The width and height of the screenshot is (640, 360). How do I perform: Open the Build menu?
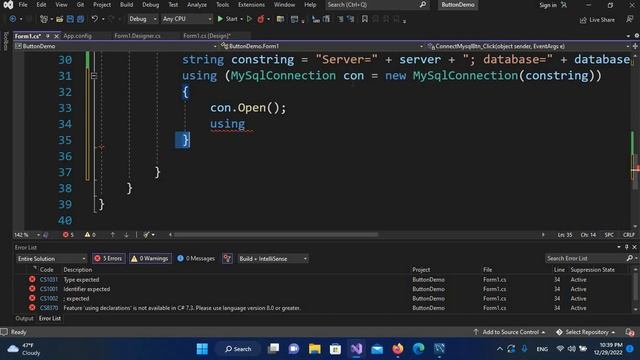click(126, 5)
